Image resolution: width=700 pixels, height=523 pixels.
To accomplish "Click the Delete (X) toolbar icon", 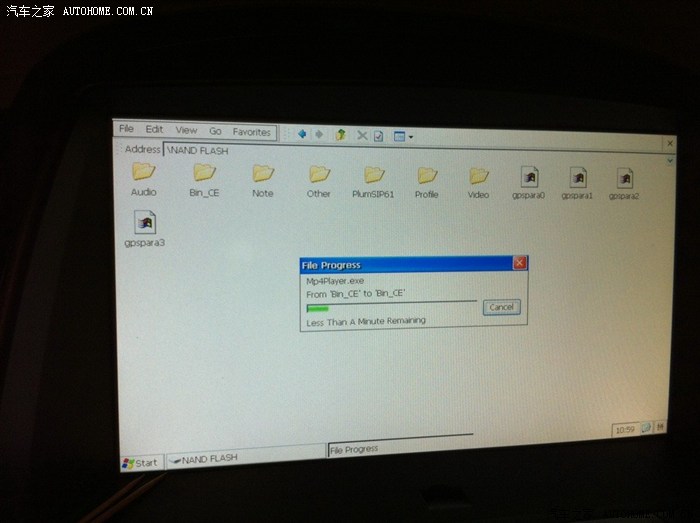I will (x=363, y=135).
